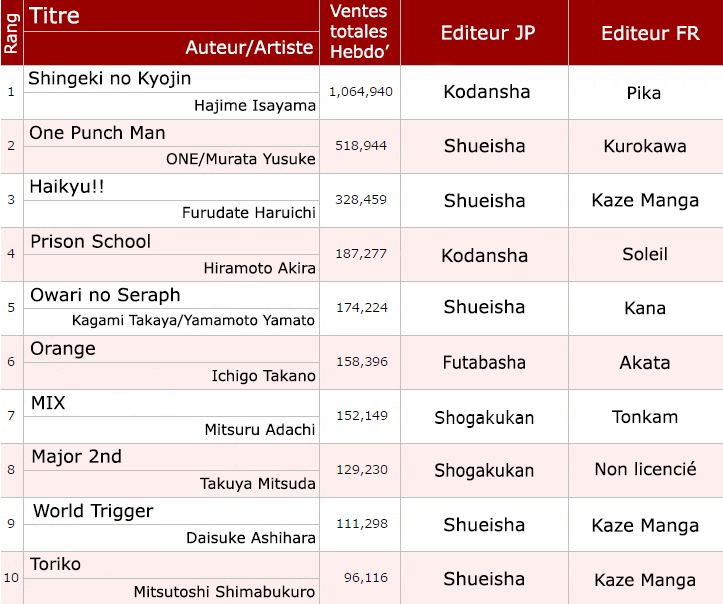Click rank number 5

[x=11, y=308]
